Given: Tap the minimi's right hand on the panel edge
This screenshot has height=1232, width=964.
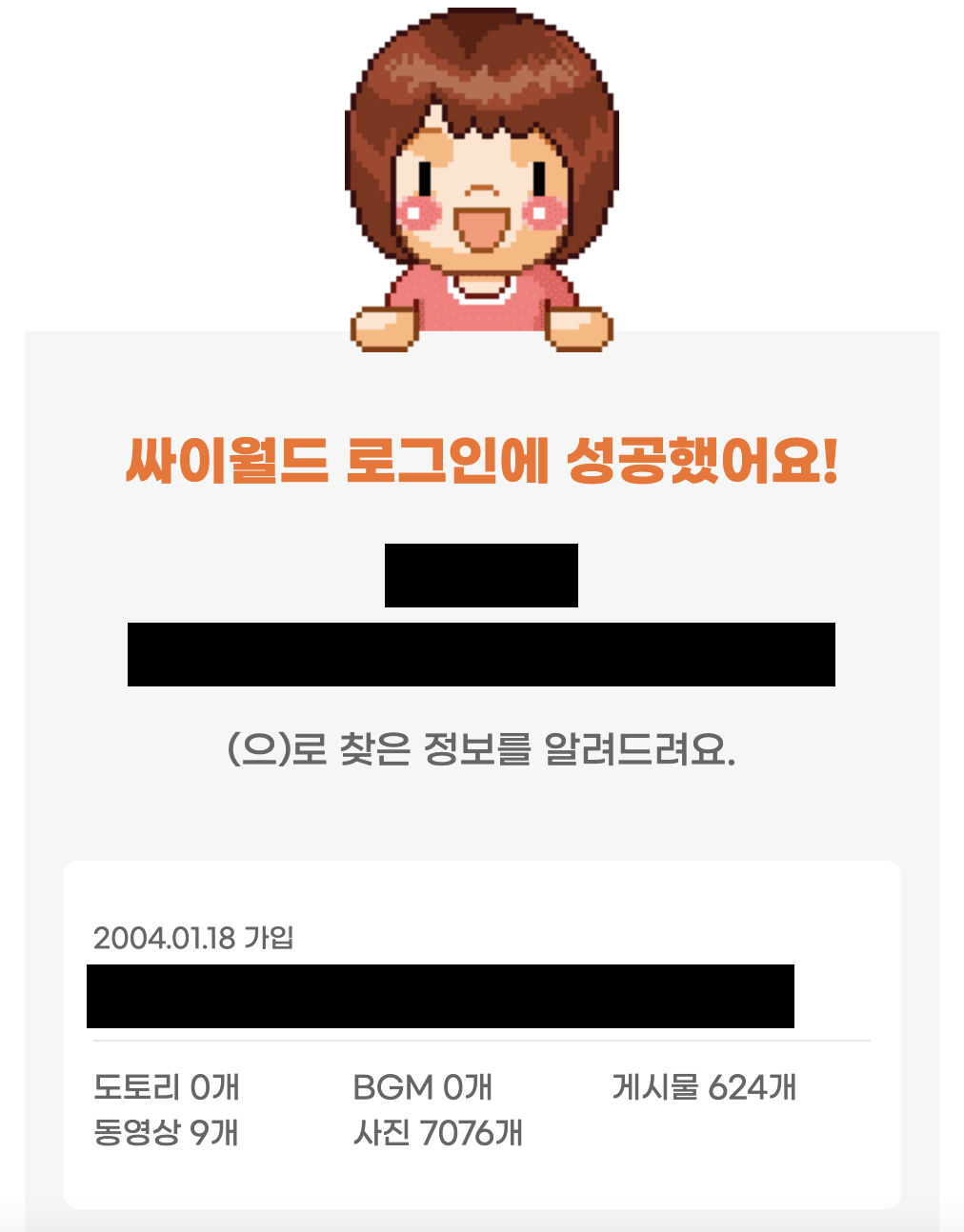Looking at the screenshot, I should pos(579,328).
